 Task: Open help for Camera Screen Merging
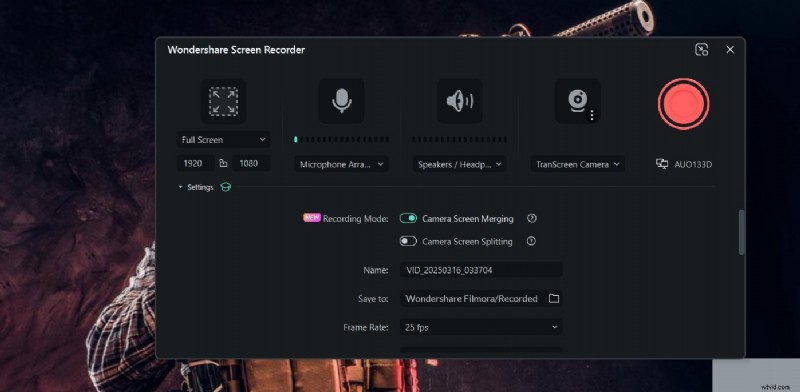click(532, 218)
